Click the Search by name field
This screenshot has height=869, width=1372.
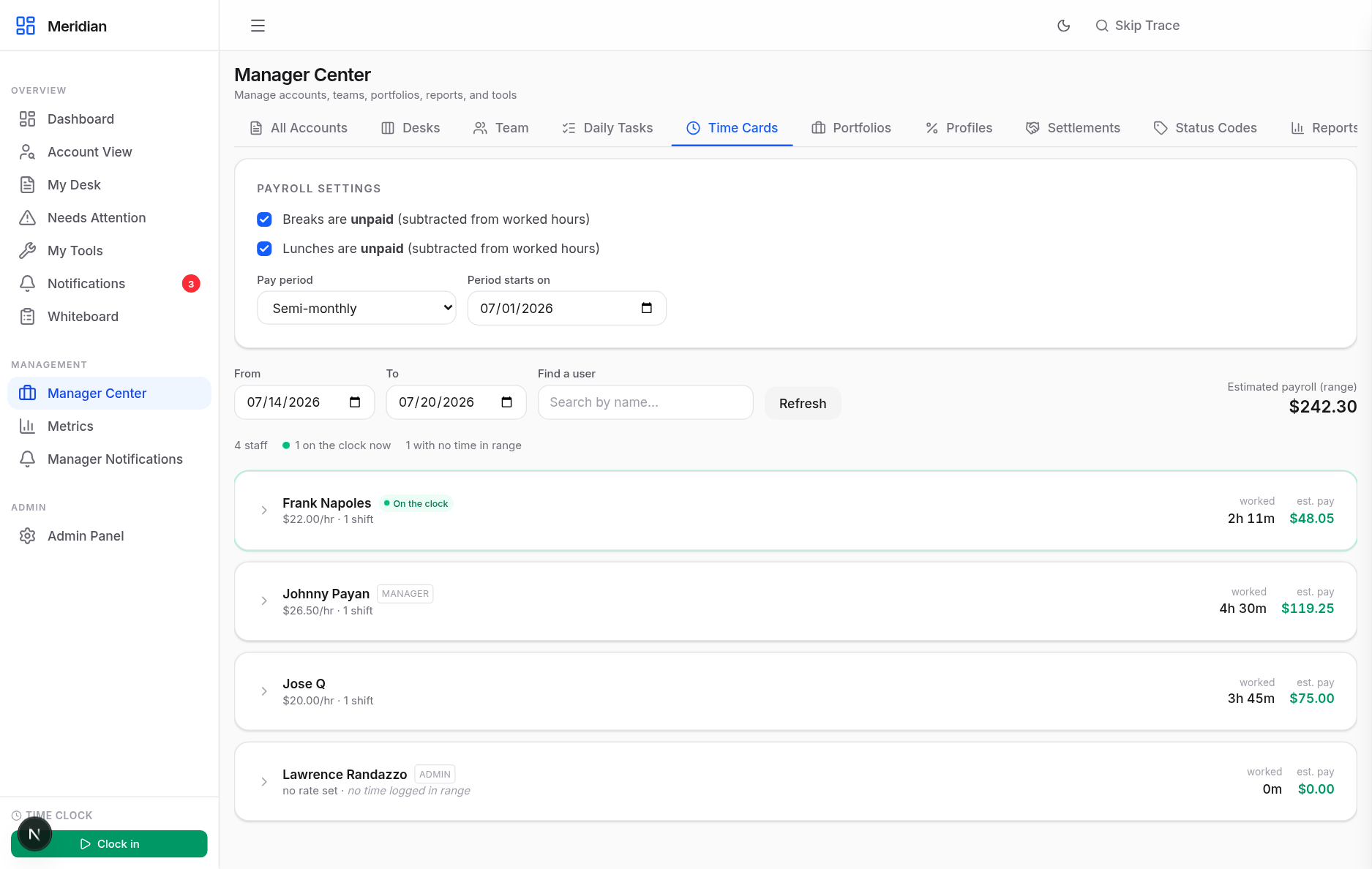coord(645,402)
